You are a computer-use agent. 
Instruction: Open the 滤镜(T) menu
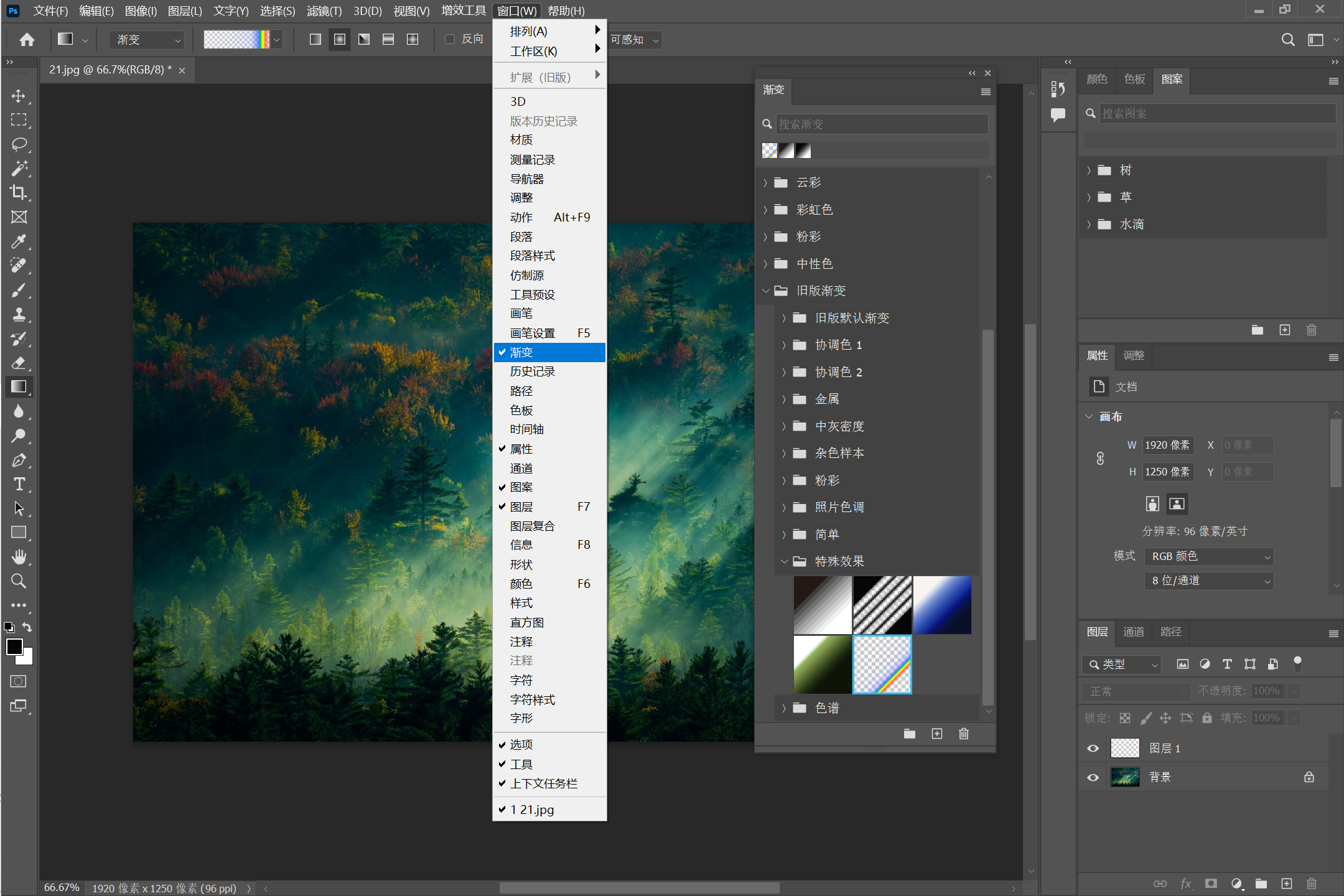324,11
